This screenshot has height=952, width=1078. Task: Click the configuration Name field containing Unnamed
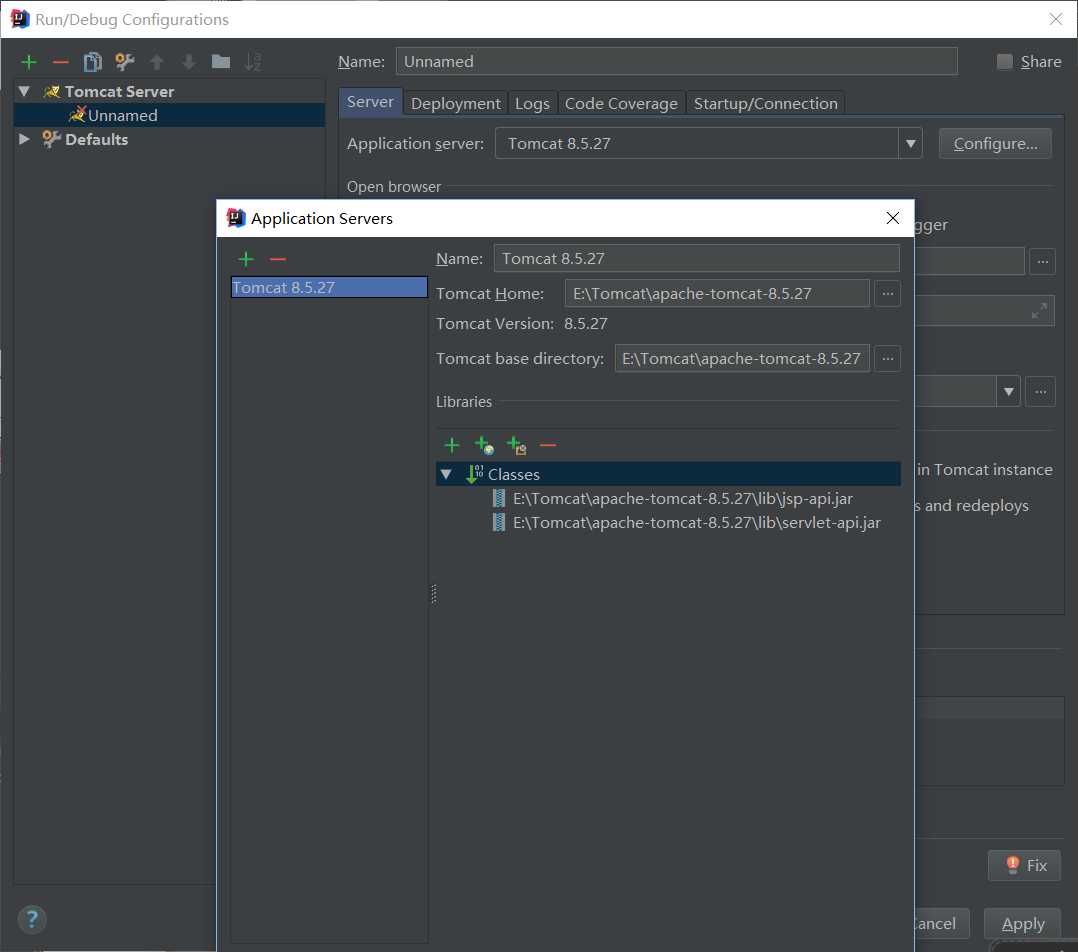tap(676, 62)
